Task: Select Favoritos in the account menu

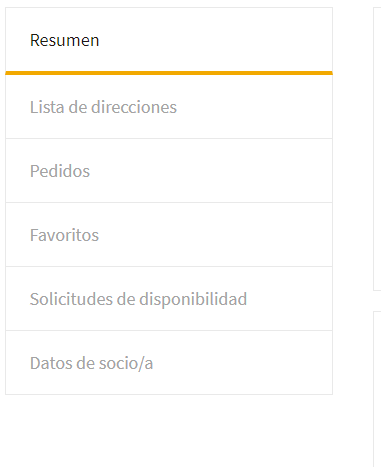Action: tap(169, 235)
